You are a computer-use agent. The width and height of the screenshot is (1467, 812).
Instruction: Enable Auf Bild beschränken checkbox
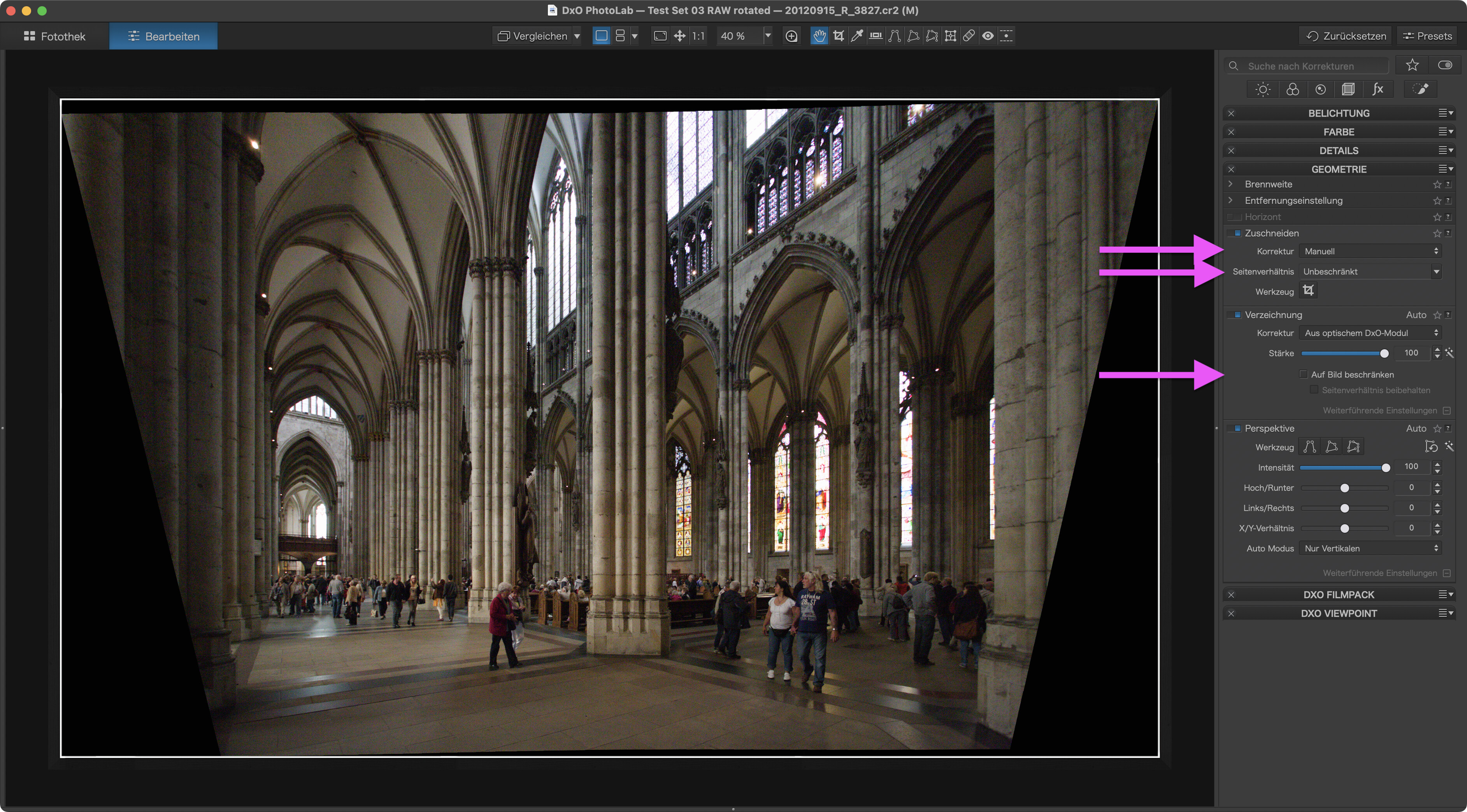pos(1303,374)
